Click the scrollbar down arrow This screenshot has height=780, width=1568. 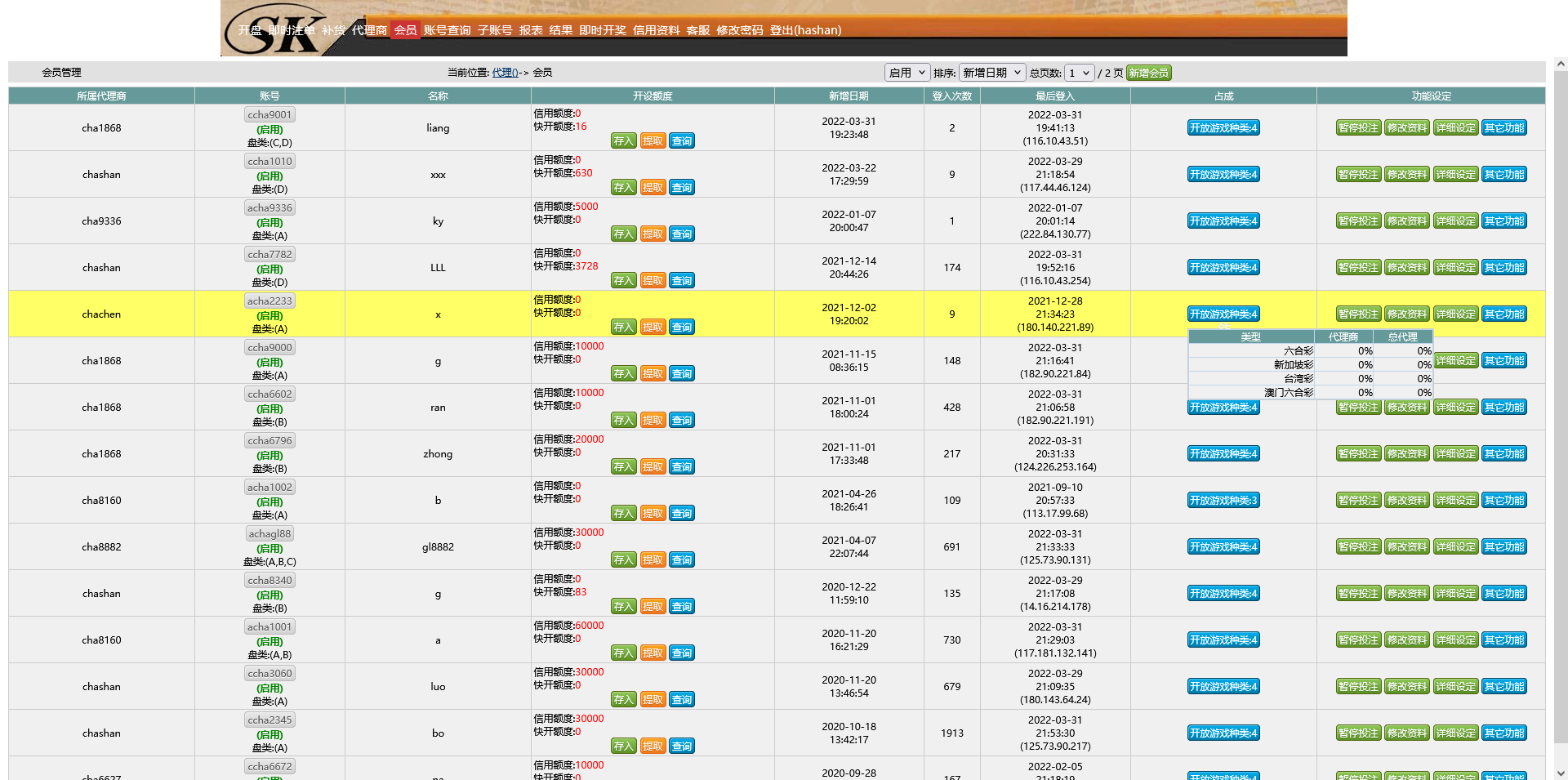pyautogui.click(x=1561, y=773)
